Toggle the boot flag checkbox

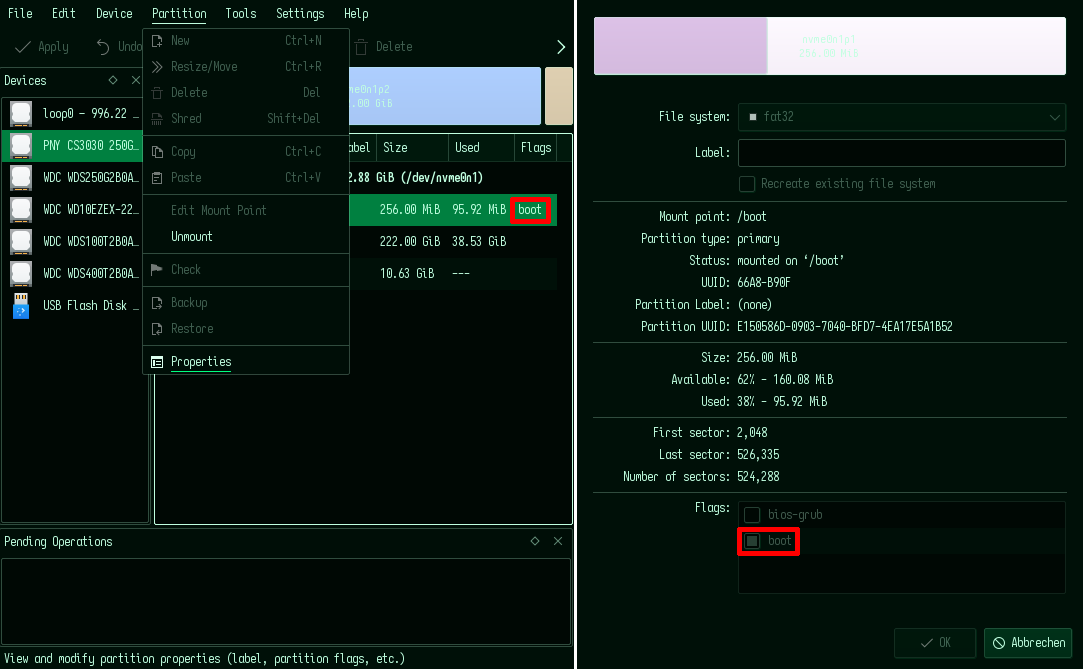point(752,541)
